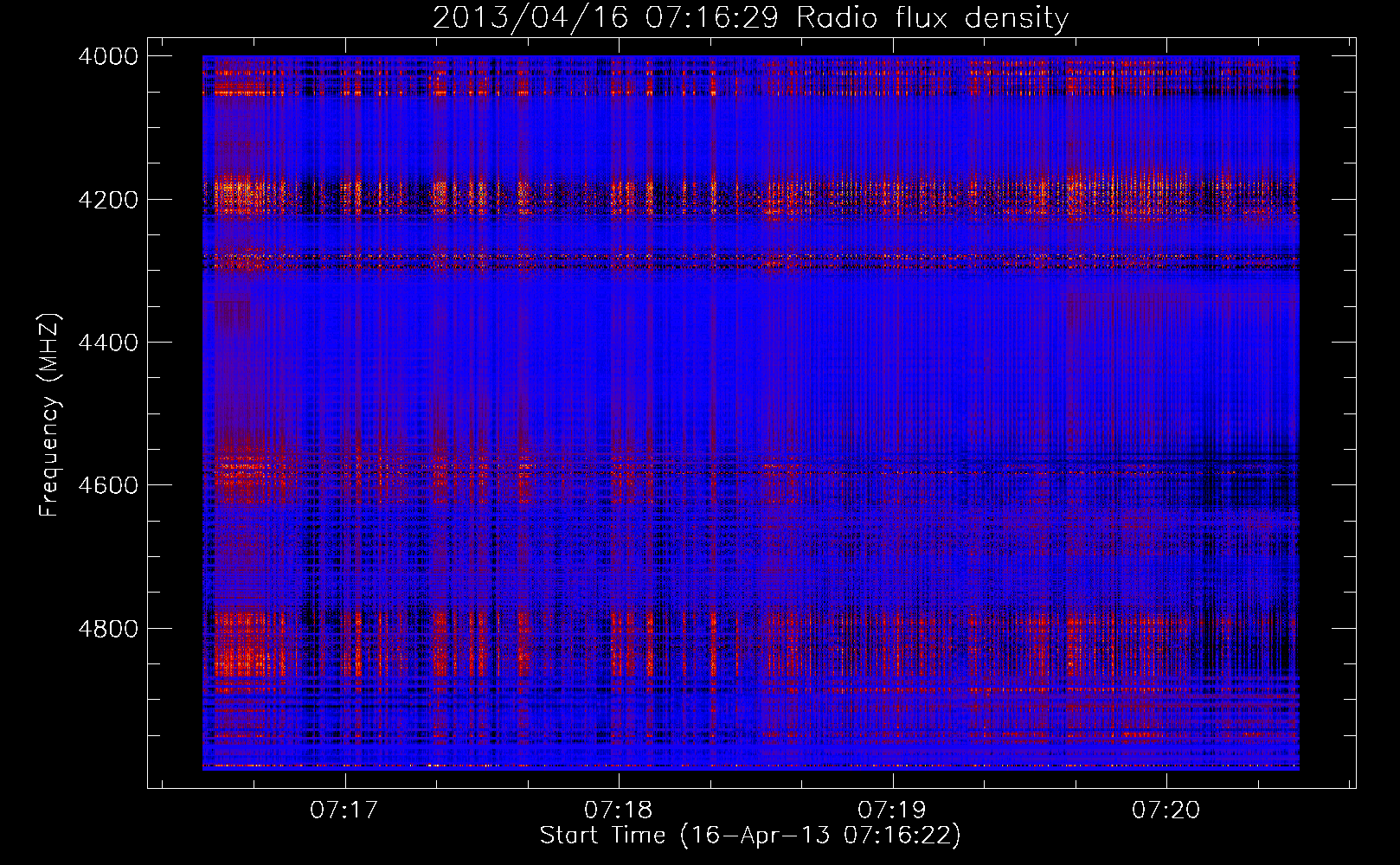This screenshot has height=865, width=1400.
Task: Click the 'Start Time (16-Apr-13 07:16:22)' label
Action: point(750,836)
